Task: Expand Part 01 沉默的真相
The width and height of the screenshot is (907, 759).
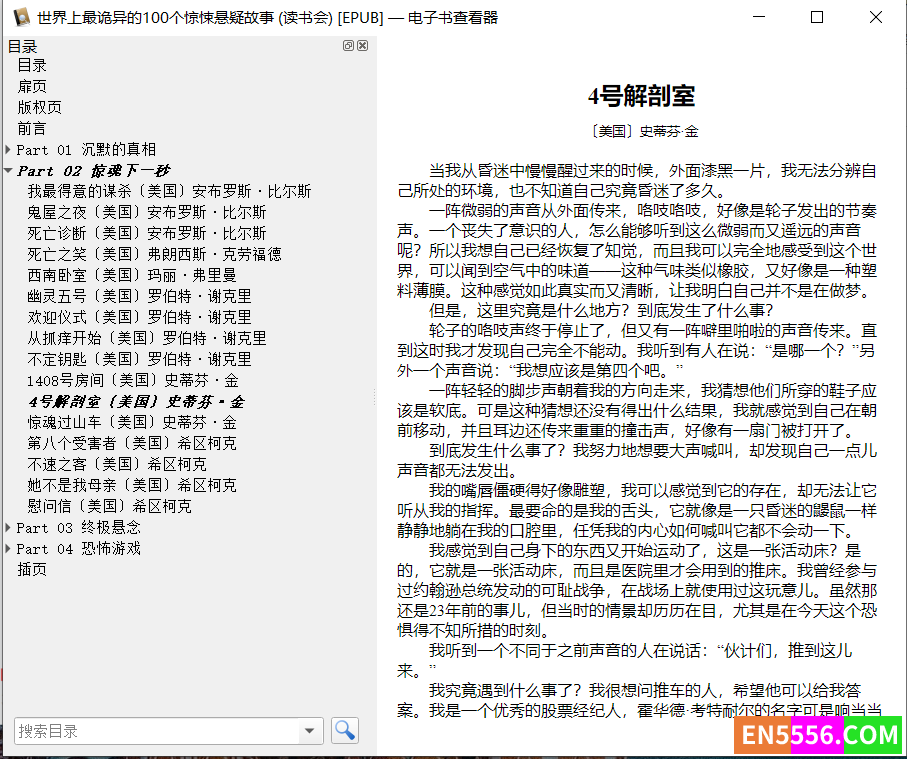Action: pos(8,150)
